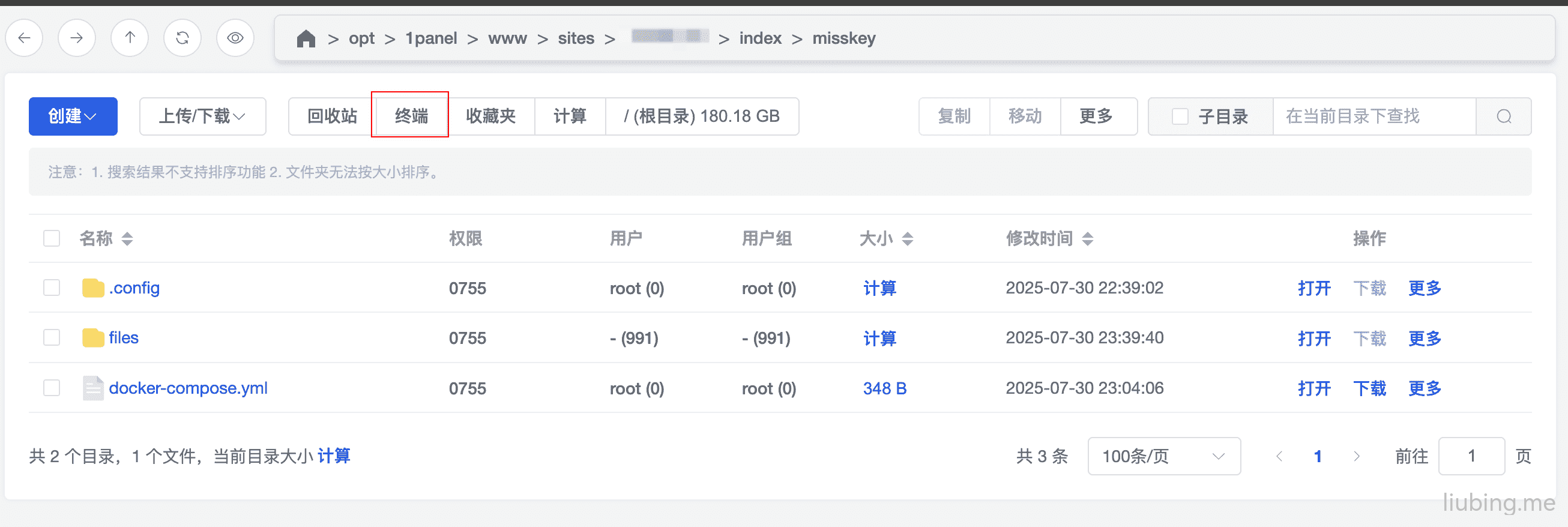Click the 348 B size value
This screenshot has height=527, width=1568.
click(885, 388)
